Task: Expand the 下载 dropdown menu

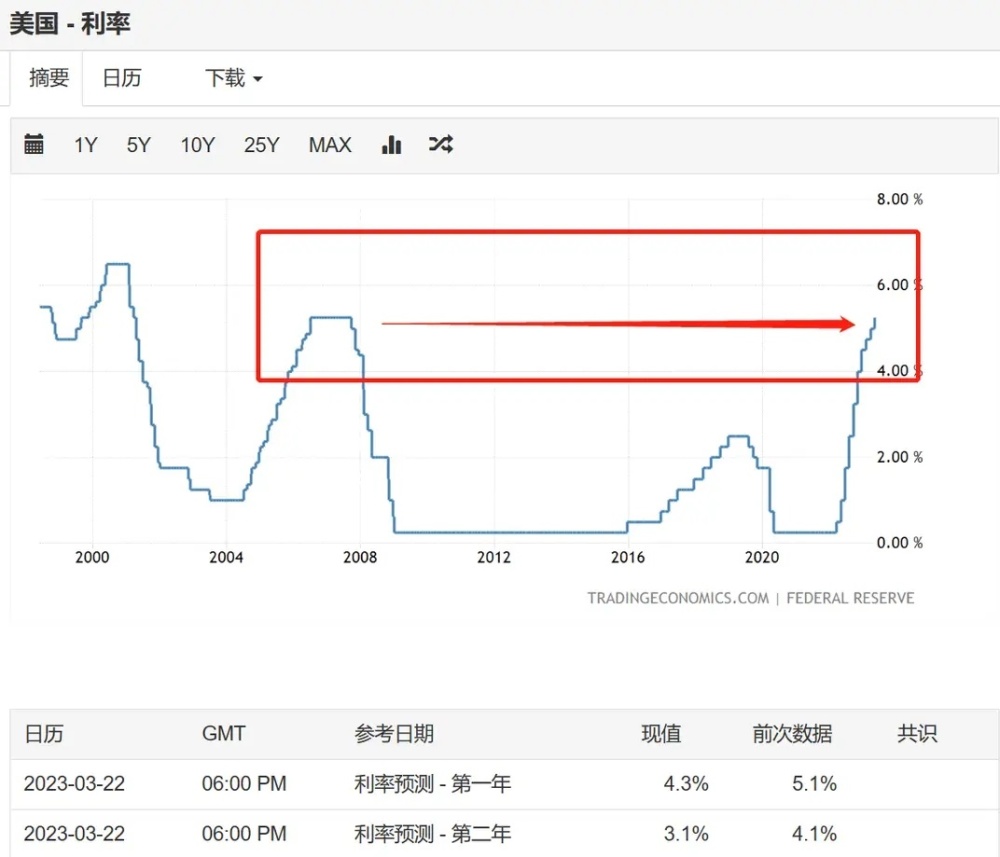Action: tap(233, 78)
